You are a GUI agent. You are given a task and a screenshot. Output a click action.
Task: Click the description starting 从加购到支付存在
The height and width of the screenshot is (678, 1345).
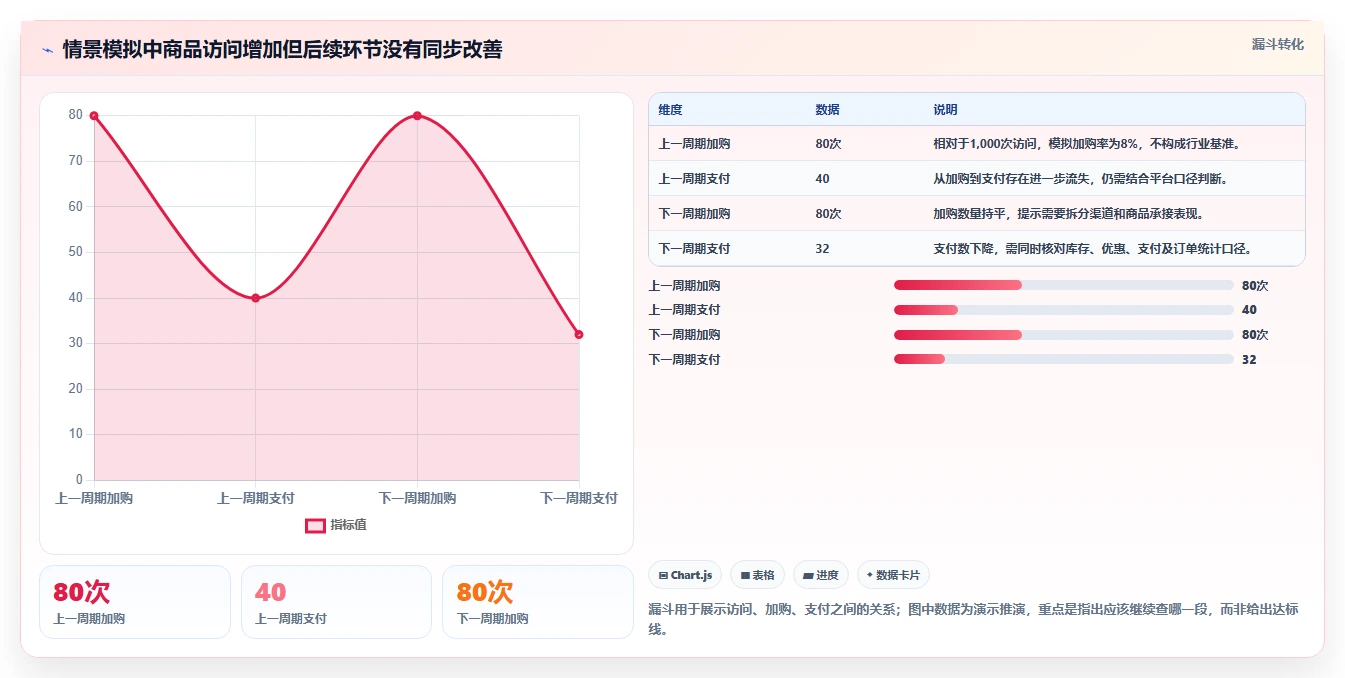pos(1080,179)
